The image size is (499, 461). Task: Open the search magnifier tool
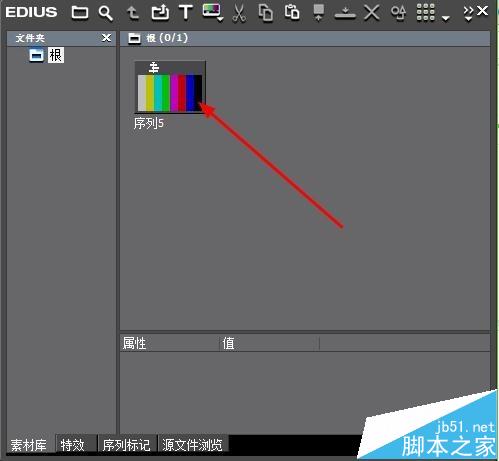[x=106, y=13]
